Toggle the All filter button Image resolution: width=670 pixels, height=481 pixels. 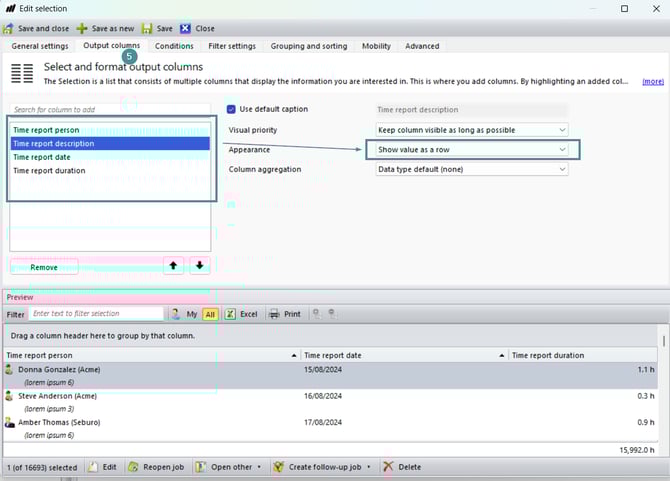click(x=210, y=314)
